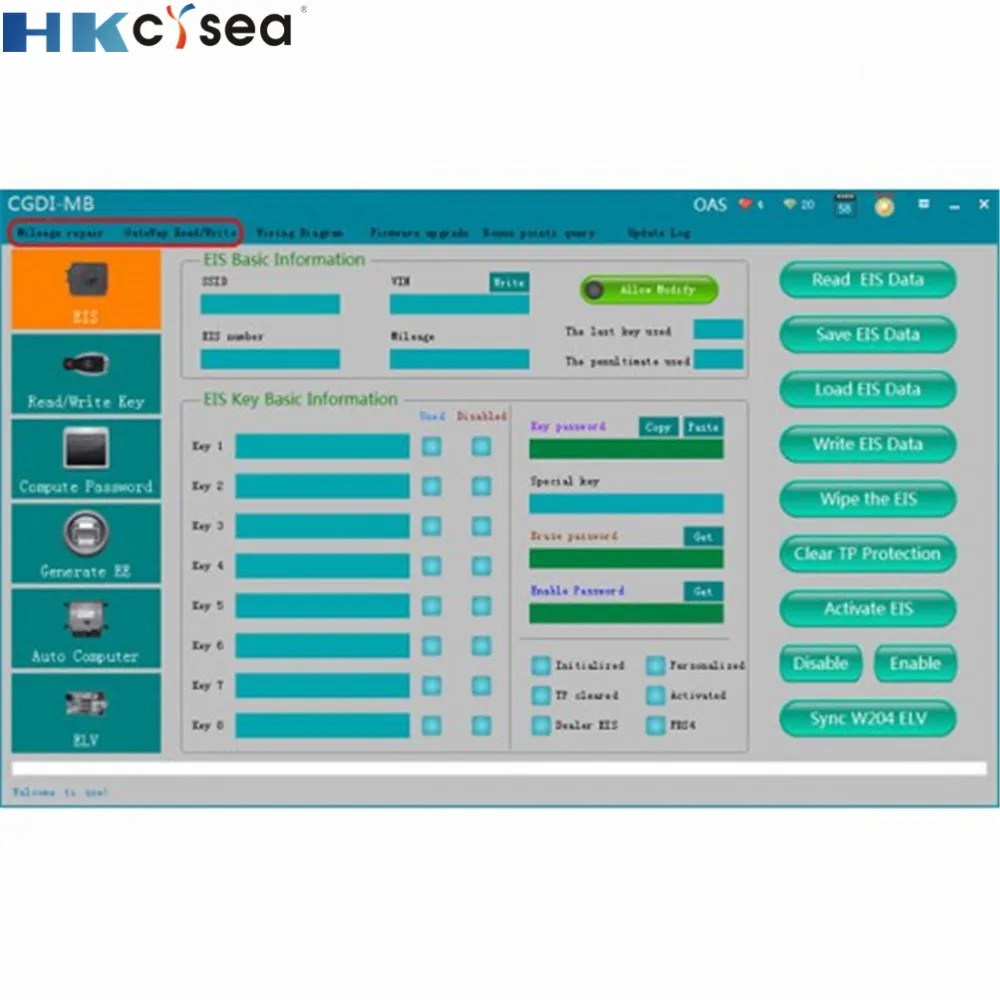
Task: Check the FBS4 checkbox
Action: [x=656, y=726]
